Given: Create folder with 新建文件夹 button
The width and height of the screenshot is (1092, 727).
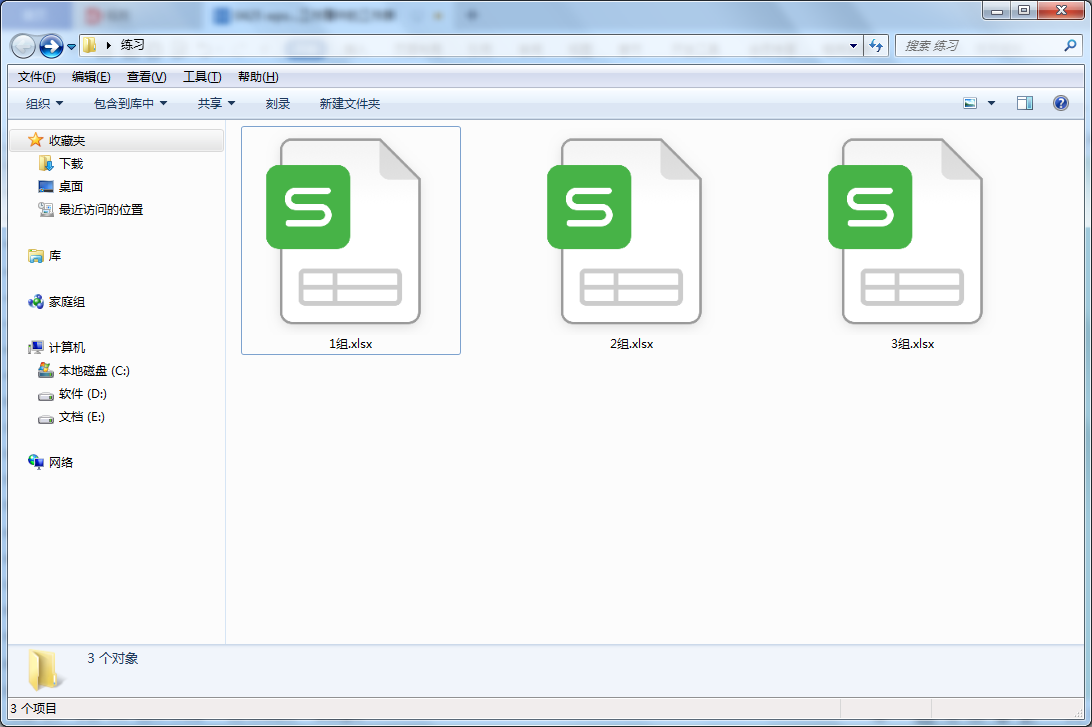Looking at the screenshot, I should [x=350, y=104].
